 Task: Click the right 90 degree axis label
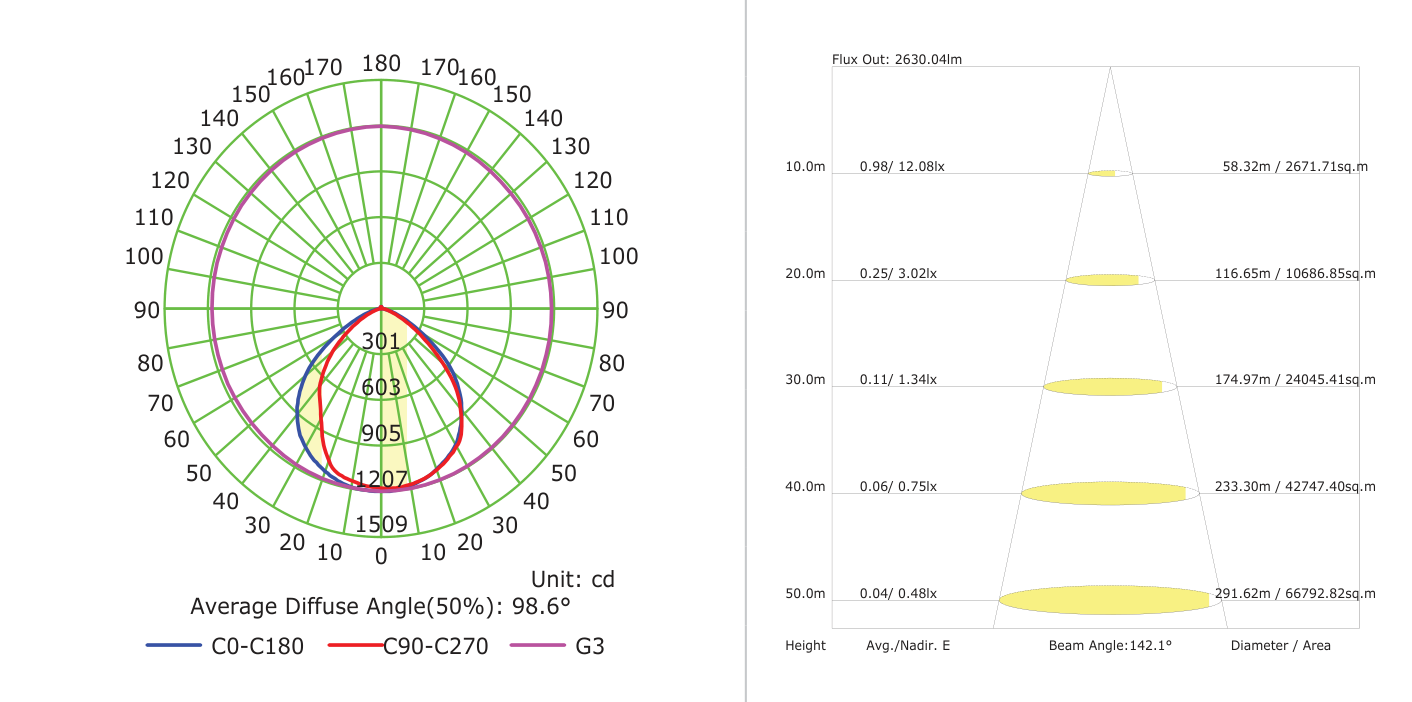tap(616, 310)
